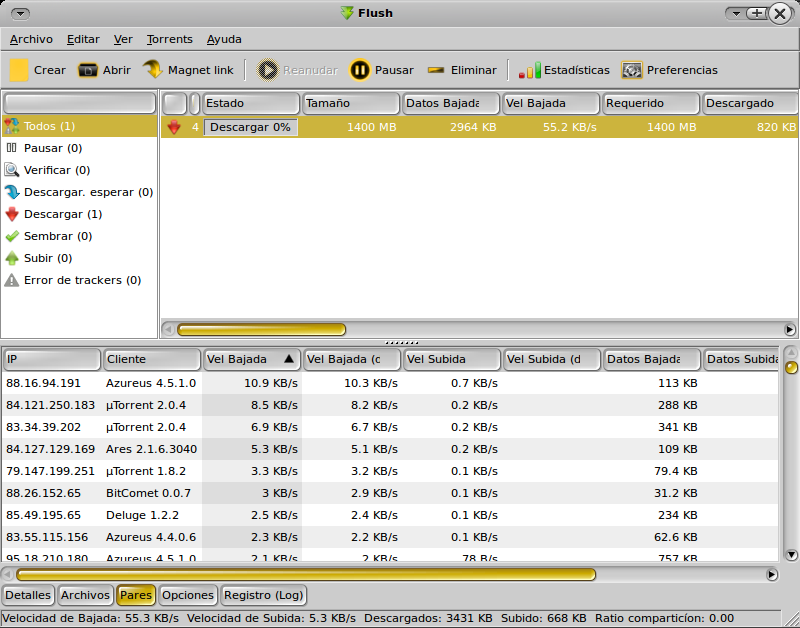Click the Magnet link icon
Screen dimensions: 800x628
coord(152,69)
